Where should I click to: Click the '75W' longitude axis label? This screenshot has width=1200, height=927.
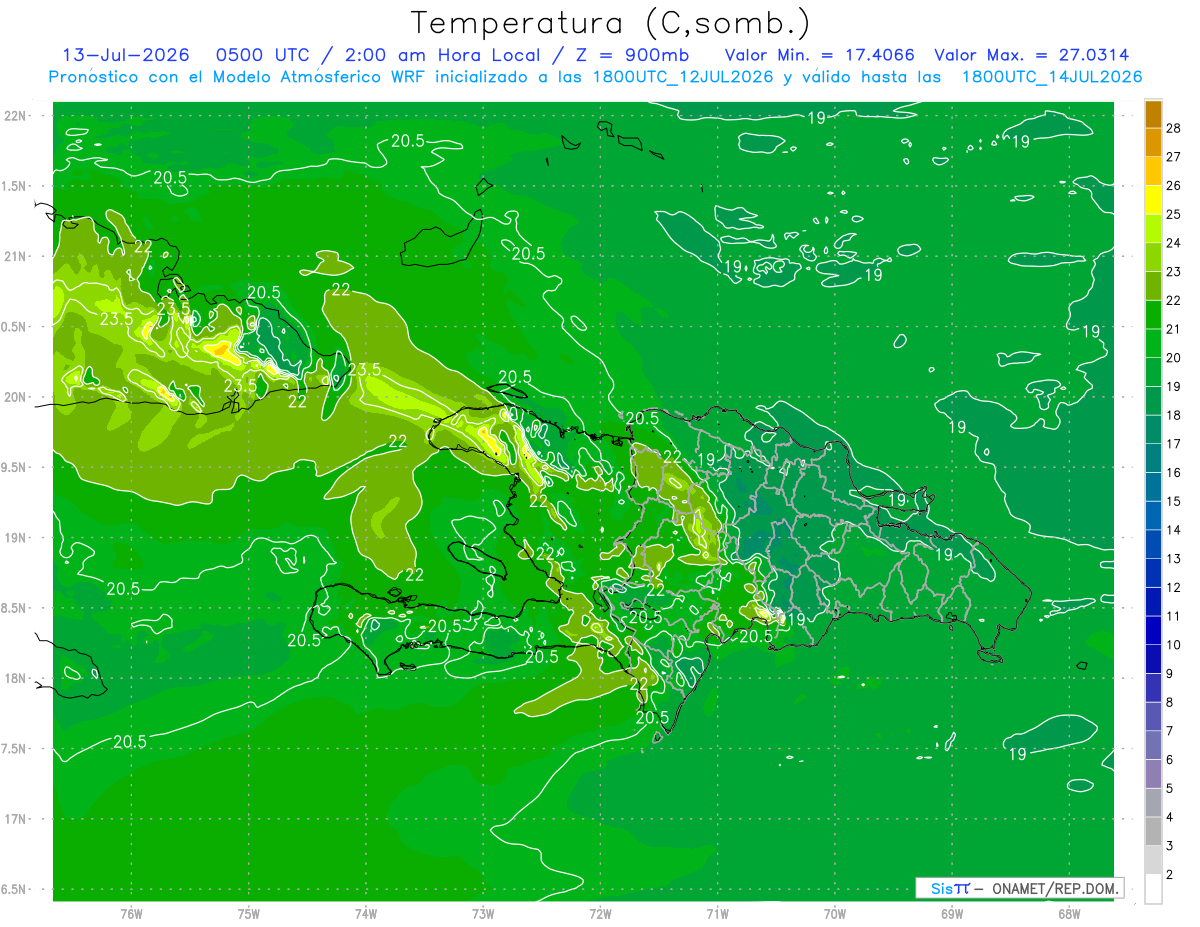point(249,913)
